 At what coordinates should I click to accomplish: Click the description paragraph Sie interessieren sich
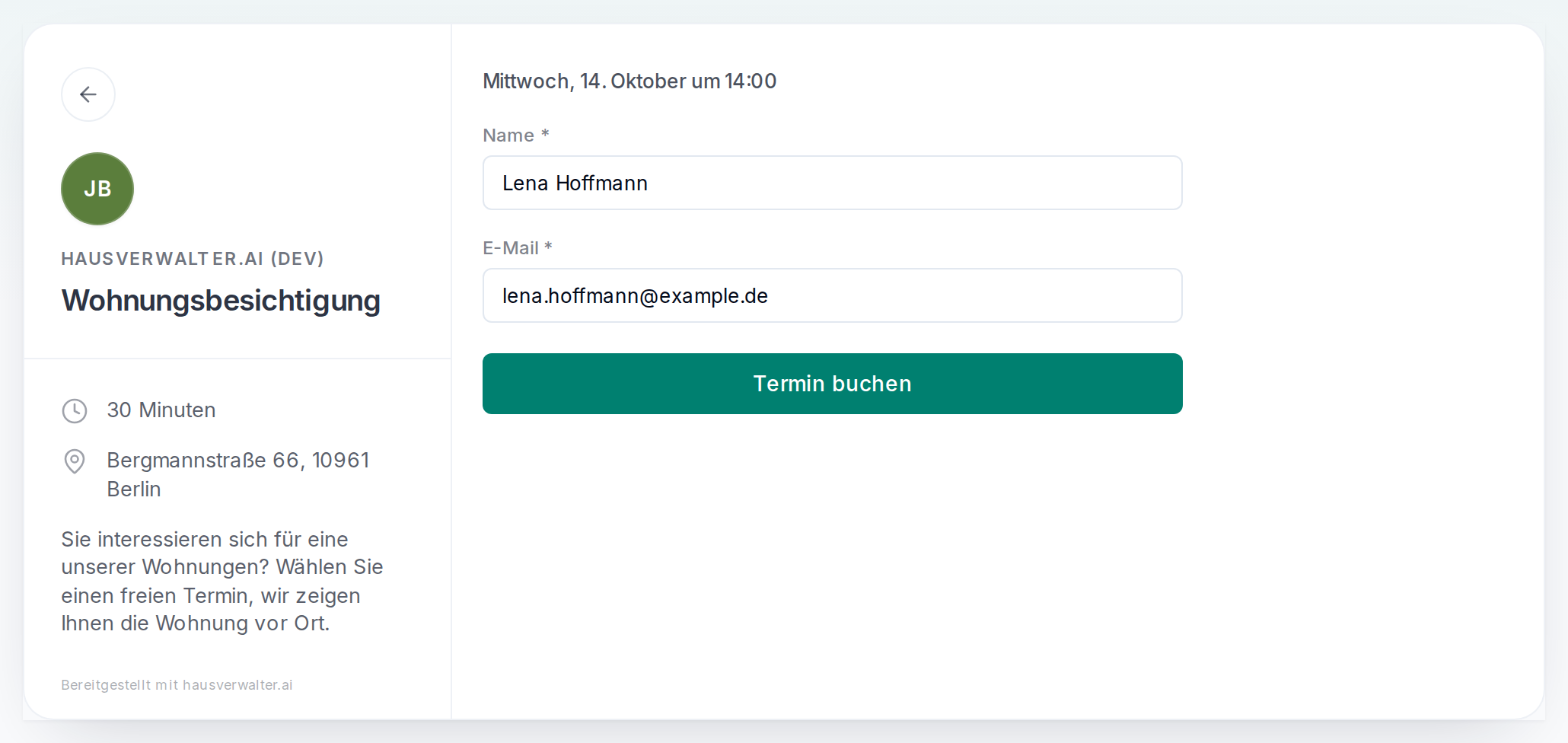point(222,581)
